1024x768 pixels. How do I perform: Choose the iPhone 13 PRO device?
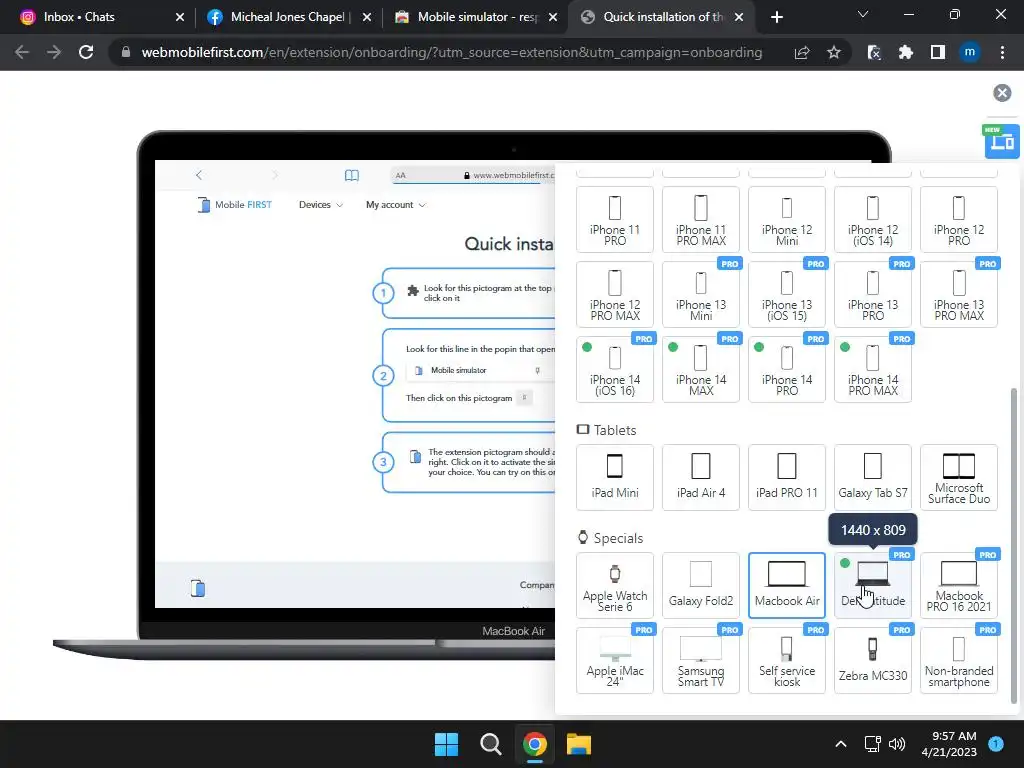872,295
